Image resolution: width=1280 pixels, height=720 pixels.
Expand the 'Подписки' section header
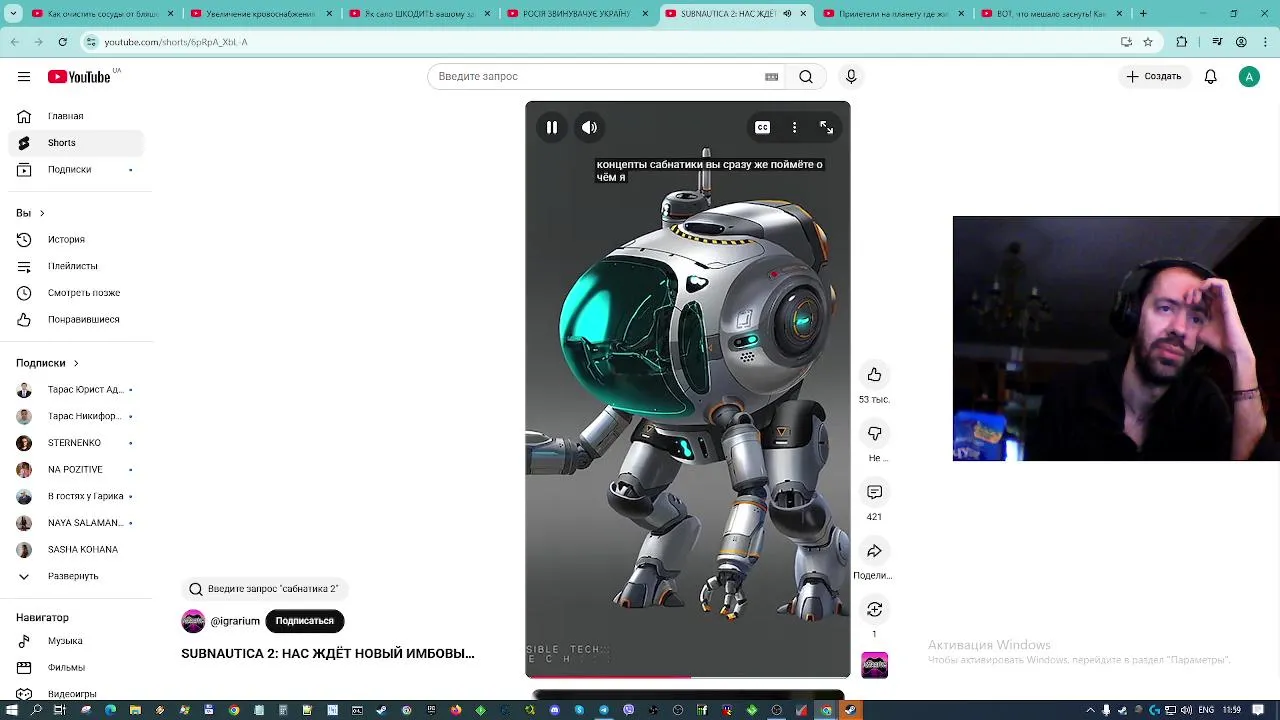tap(47, 363)
